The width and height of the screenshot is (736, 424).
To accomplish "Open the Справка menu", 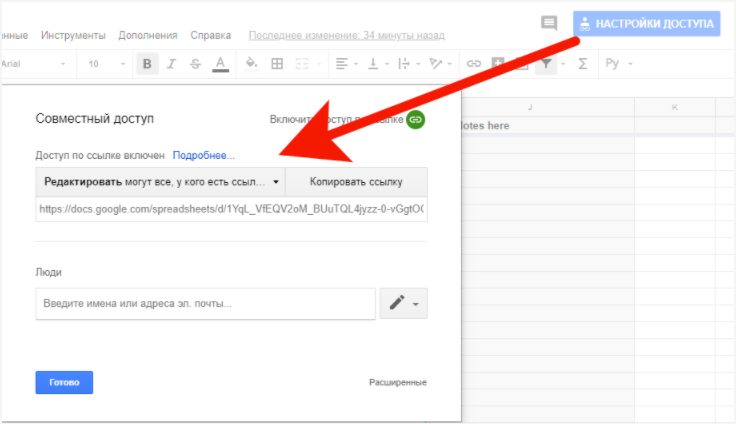I will pos(210,35).
